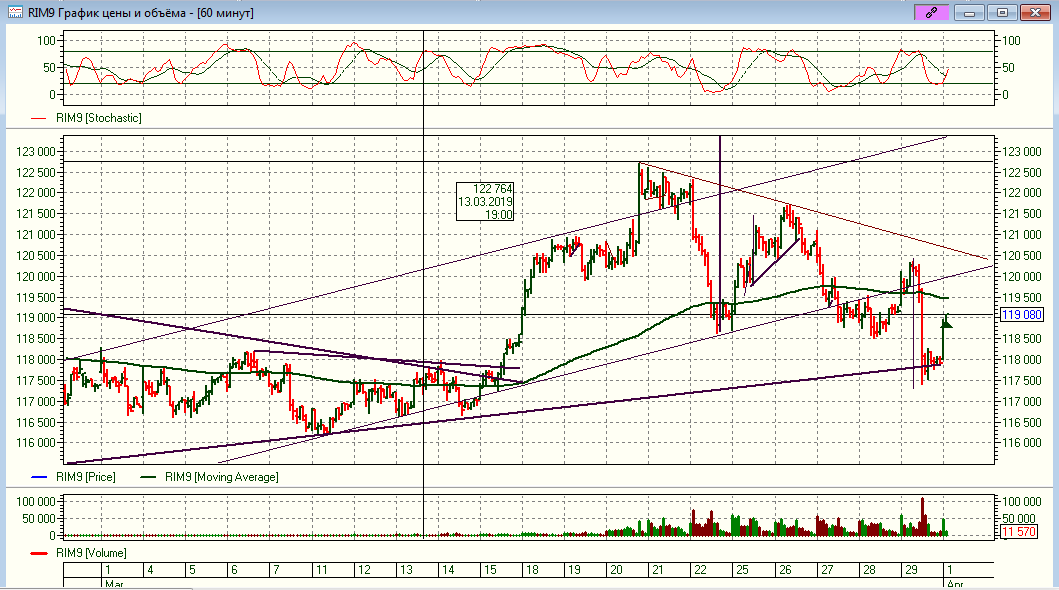Click the tallest volume bar in volume panel
Viewport: 1059px width, 590px height.
(922, 516)
